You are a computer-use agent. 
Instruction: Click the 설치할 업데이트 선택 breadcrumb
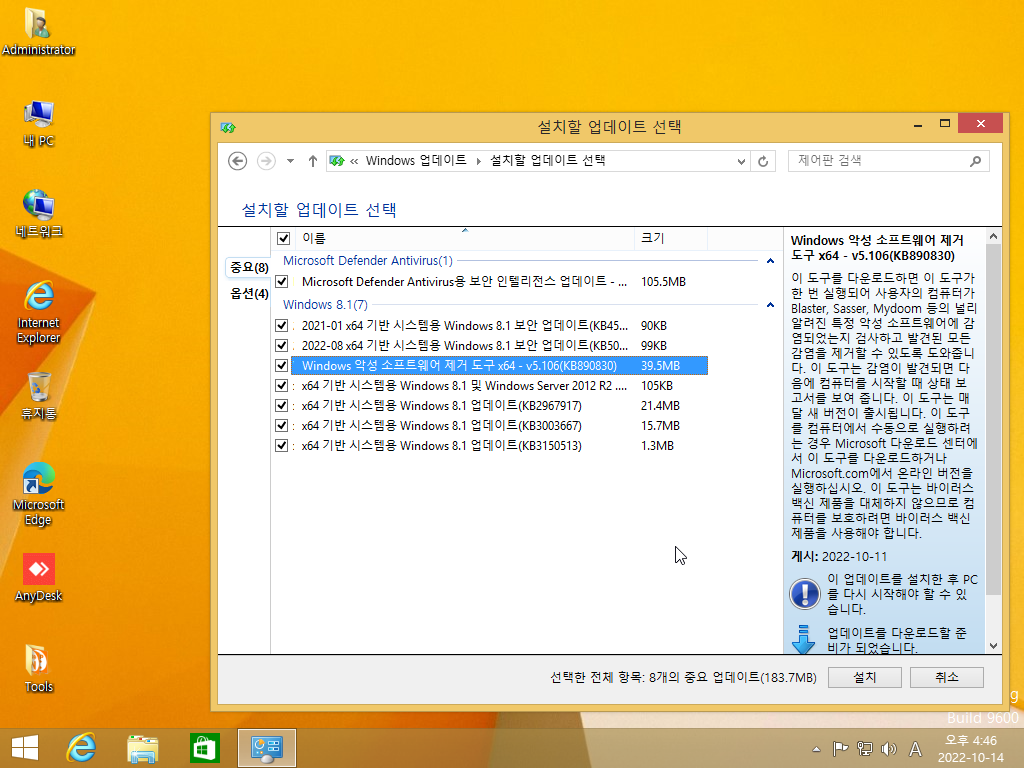click(x=547, y=161)
